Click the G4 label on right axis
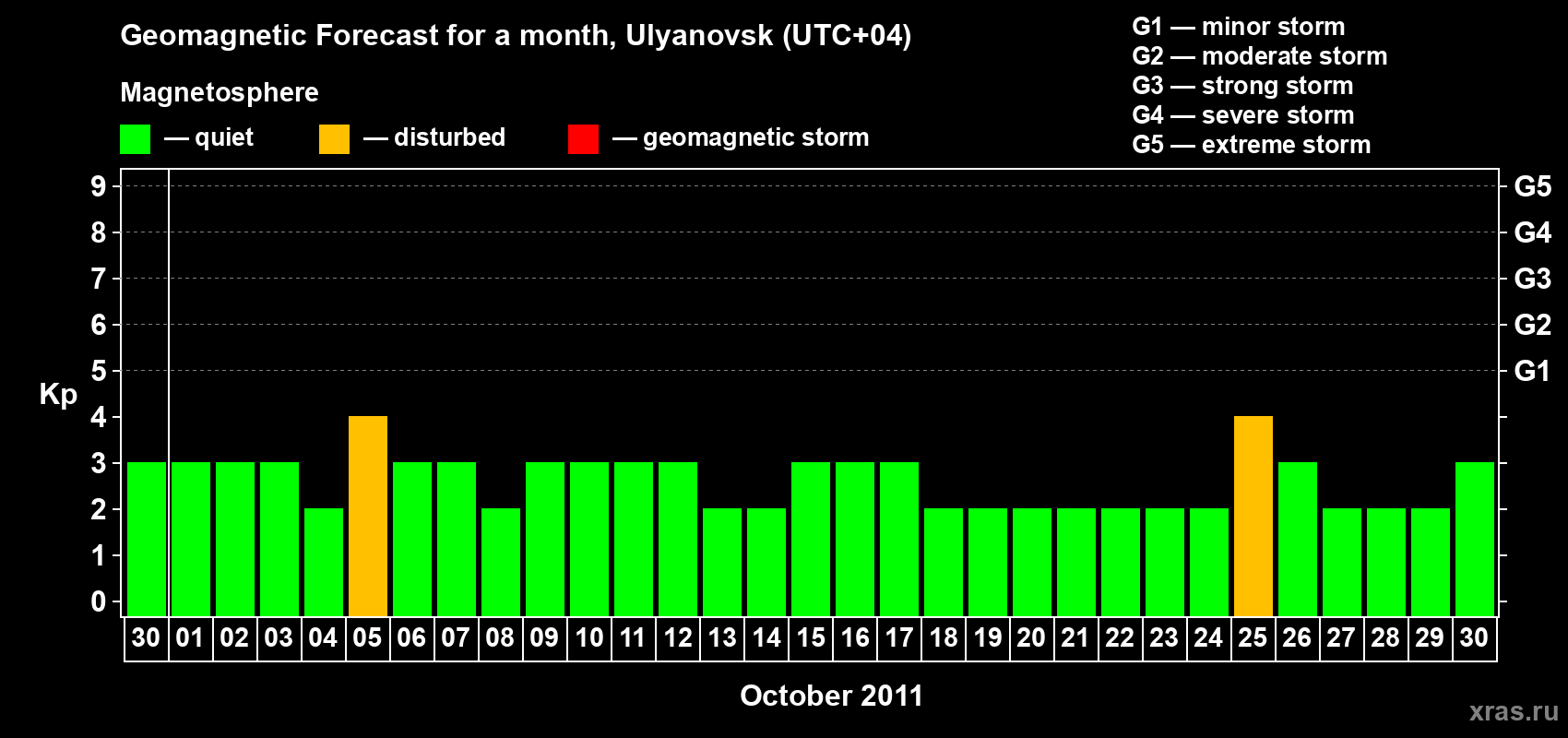 [1533, 232]
